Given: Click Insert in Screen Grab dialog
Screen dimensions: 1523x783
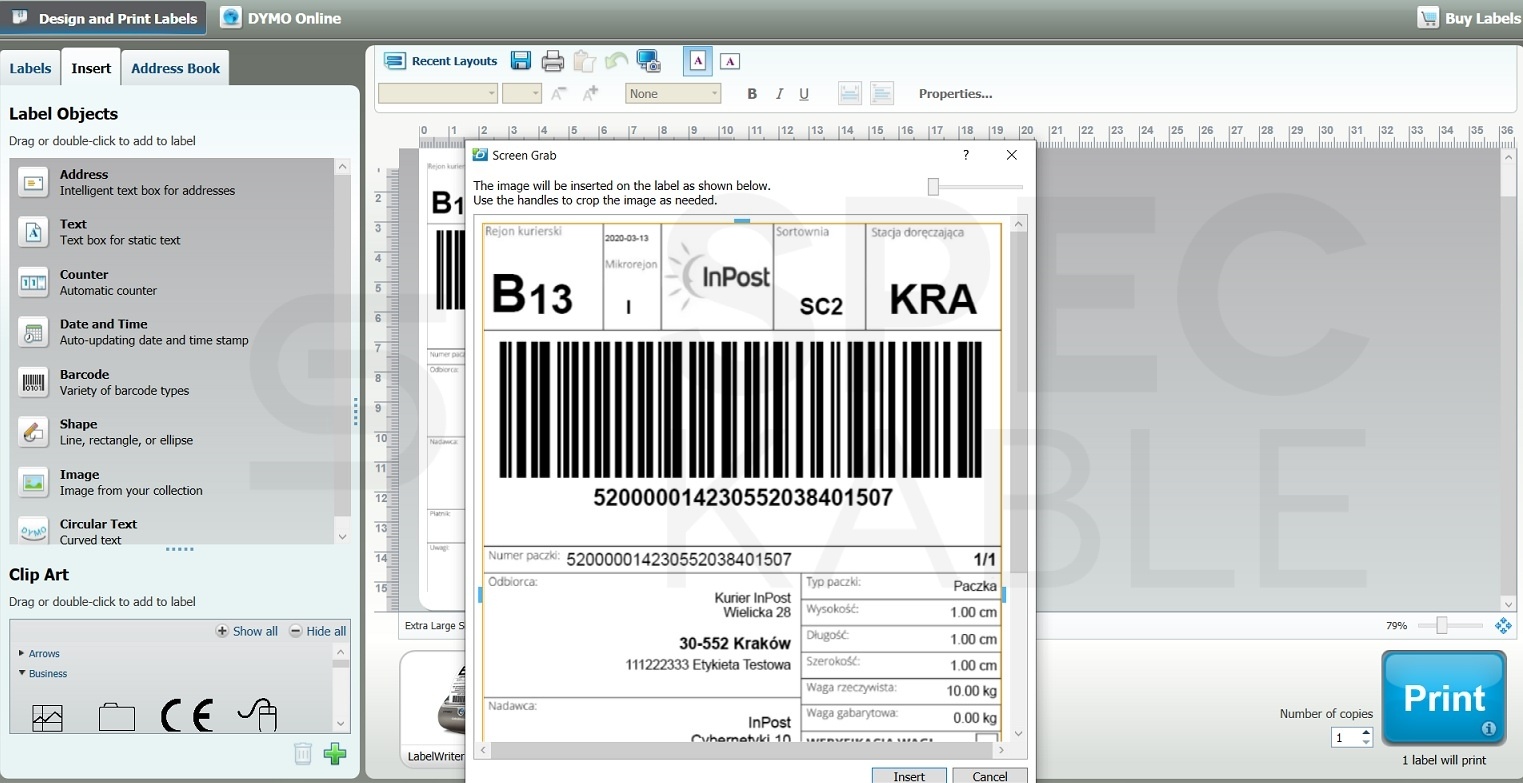Looking at the screenshot, I should coord(909,776).
